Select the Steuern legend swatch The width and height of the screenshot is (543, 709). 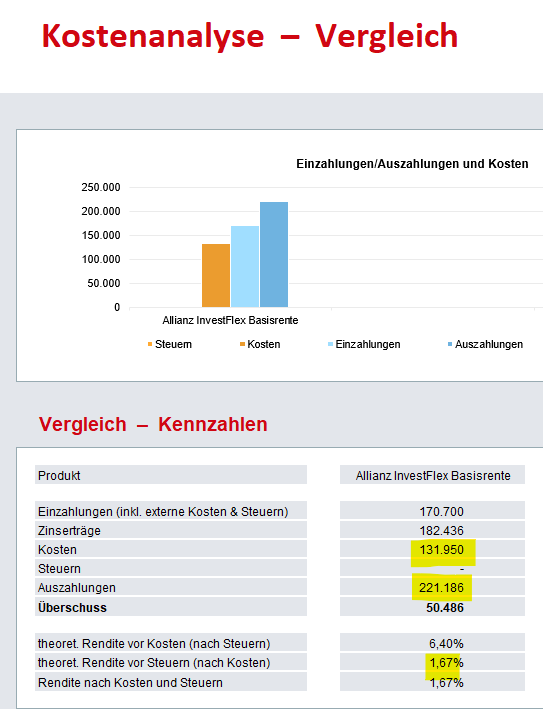pos(150,345)
